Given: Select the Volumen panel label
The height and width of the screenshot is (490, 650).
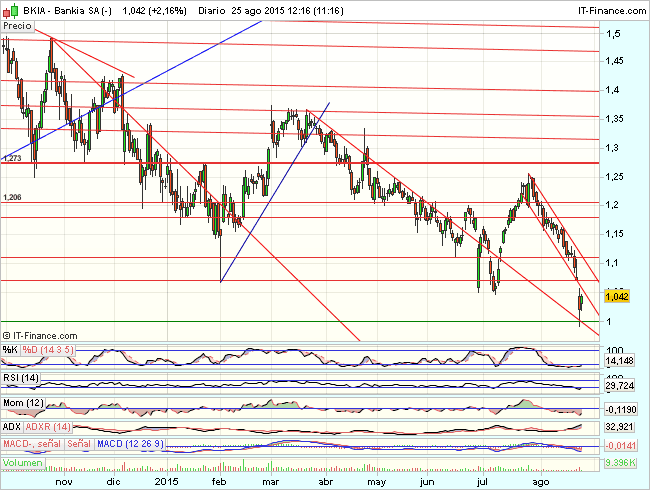Looking at the screenshot, I should pyautogui.click(x=23, y=463).
